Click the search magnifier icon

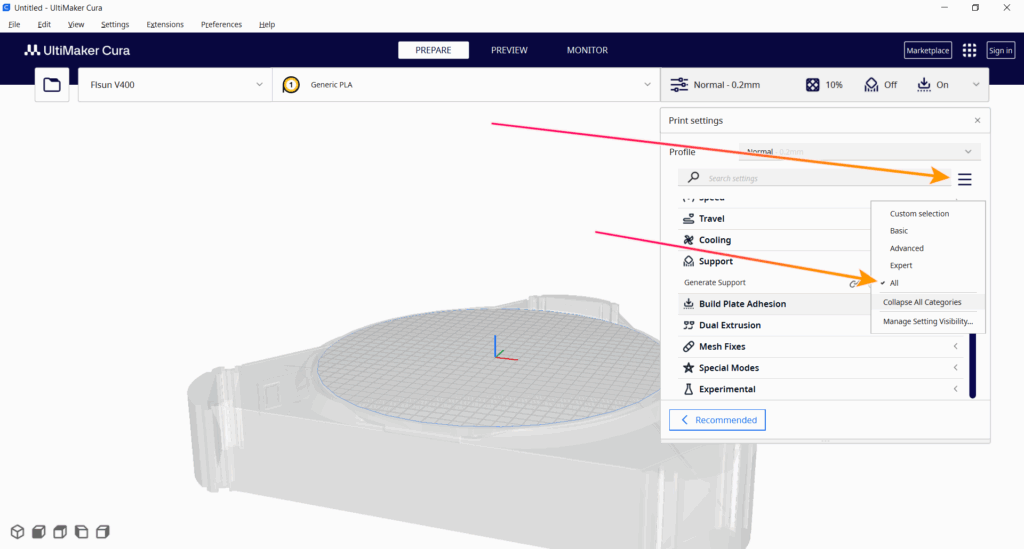[x=694, y=177]
